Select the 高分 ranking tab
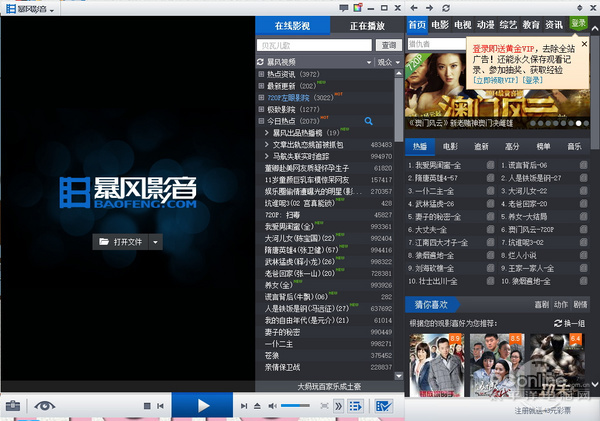This screenshot has width=600, height=421. pyautogui.click(x=512, y=147)
